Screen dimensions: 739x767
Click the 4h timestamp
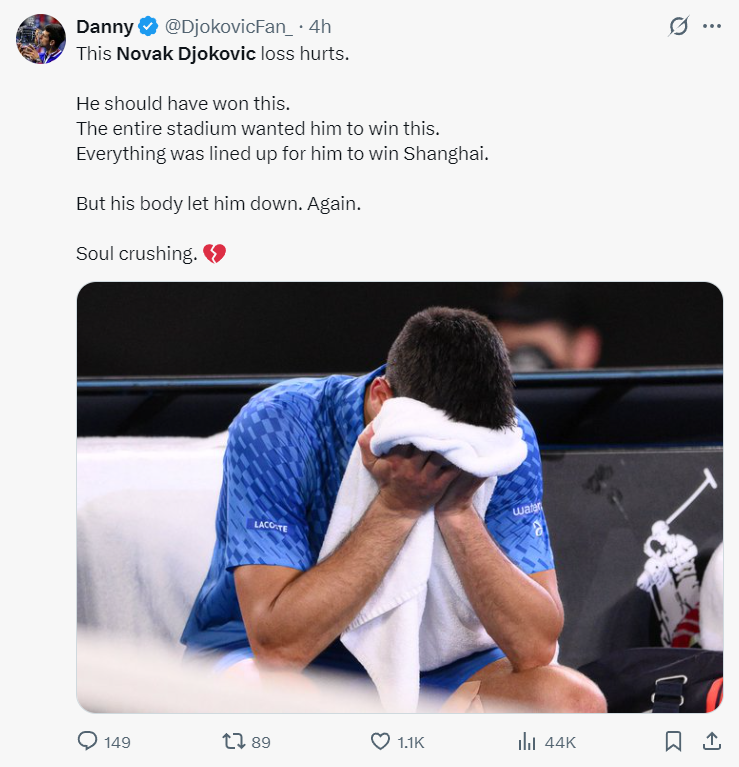point(320,25)
